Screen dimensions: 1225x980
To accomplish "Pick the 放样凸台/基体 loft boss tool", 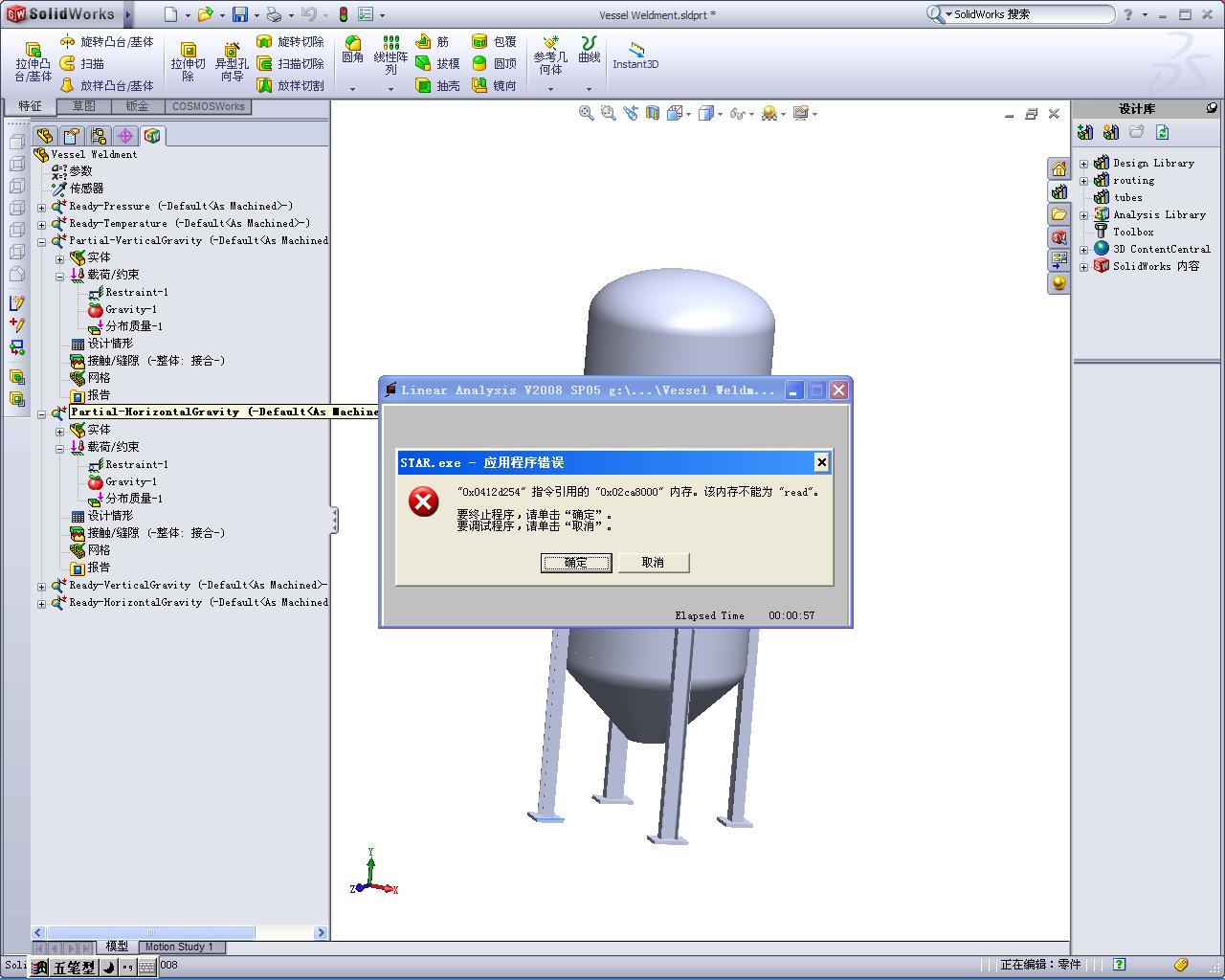I will [x=106, y=85].
